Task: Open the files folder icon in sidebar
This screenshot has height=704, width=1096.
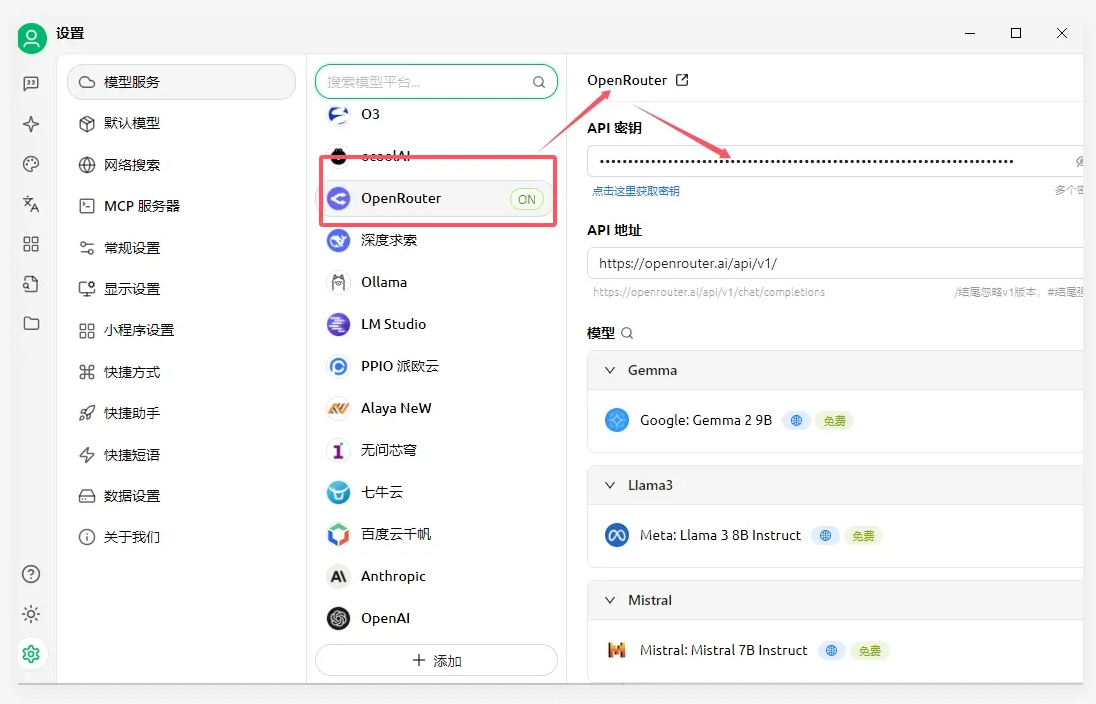Action: tap(31, 323)
